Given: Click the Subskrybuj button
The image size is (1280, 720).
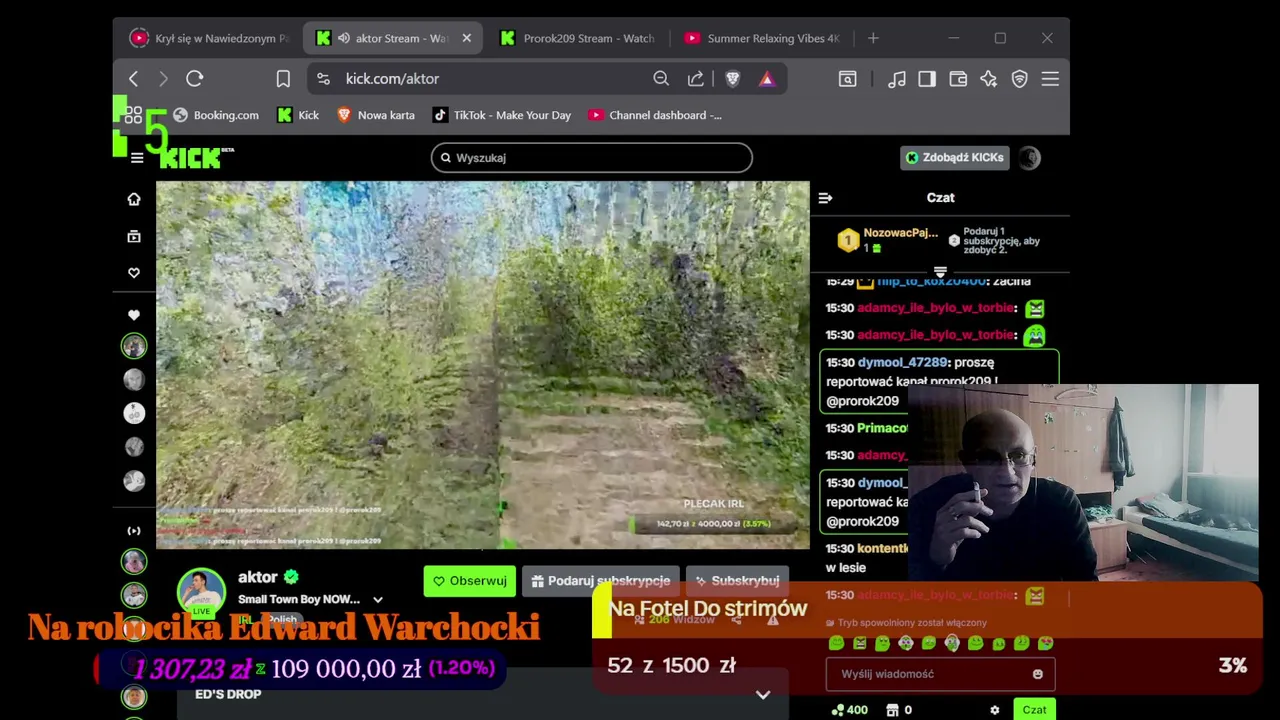Looking at the screenshot, I should (737, 581).
